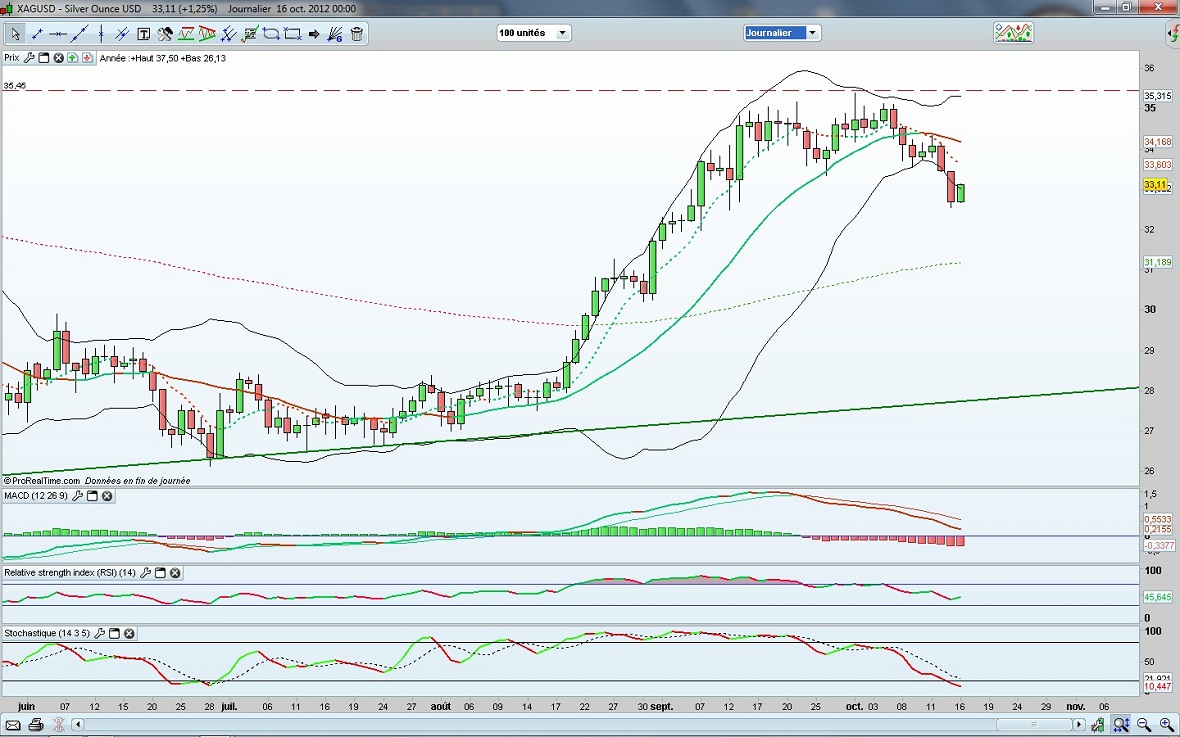Viewport: 1180px width, 737px height.
Task: Open MACD indicator wrench settings
Action: tap(77, 496)
